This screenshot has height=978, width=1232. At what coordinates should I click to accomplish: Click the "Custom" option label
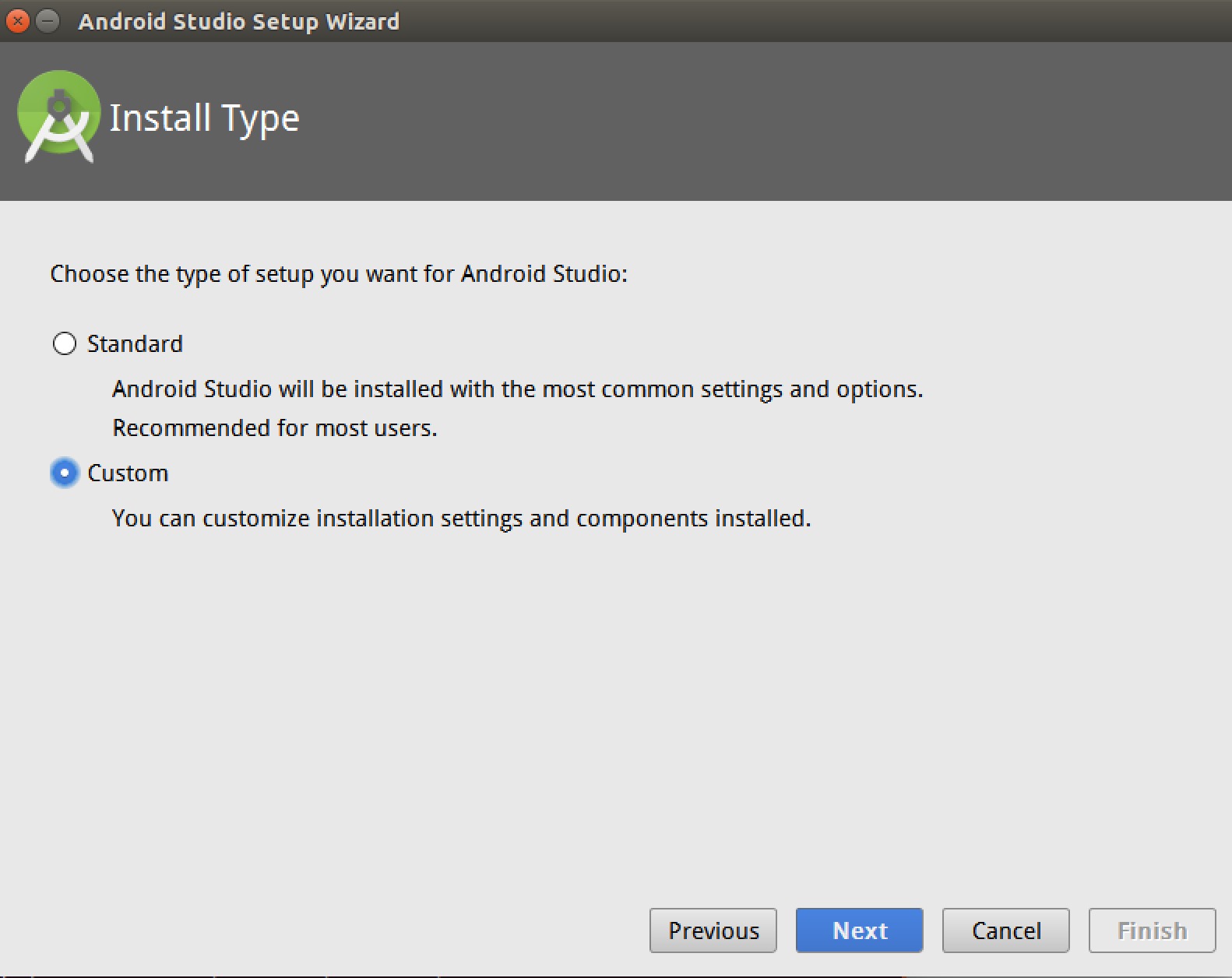[x=128, y=473]
